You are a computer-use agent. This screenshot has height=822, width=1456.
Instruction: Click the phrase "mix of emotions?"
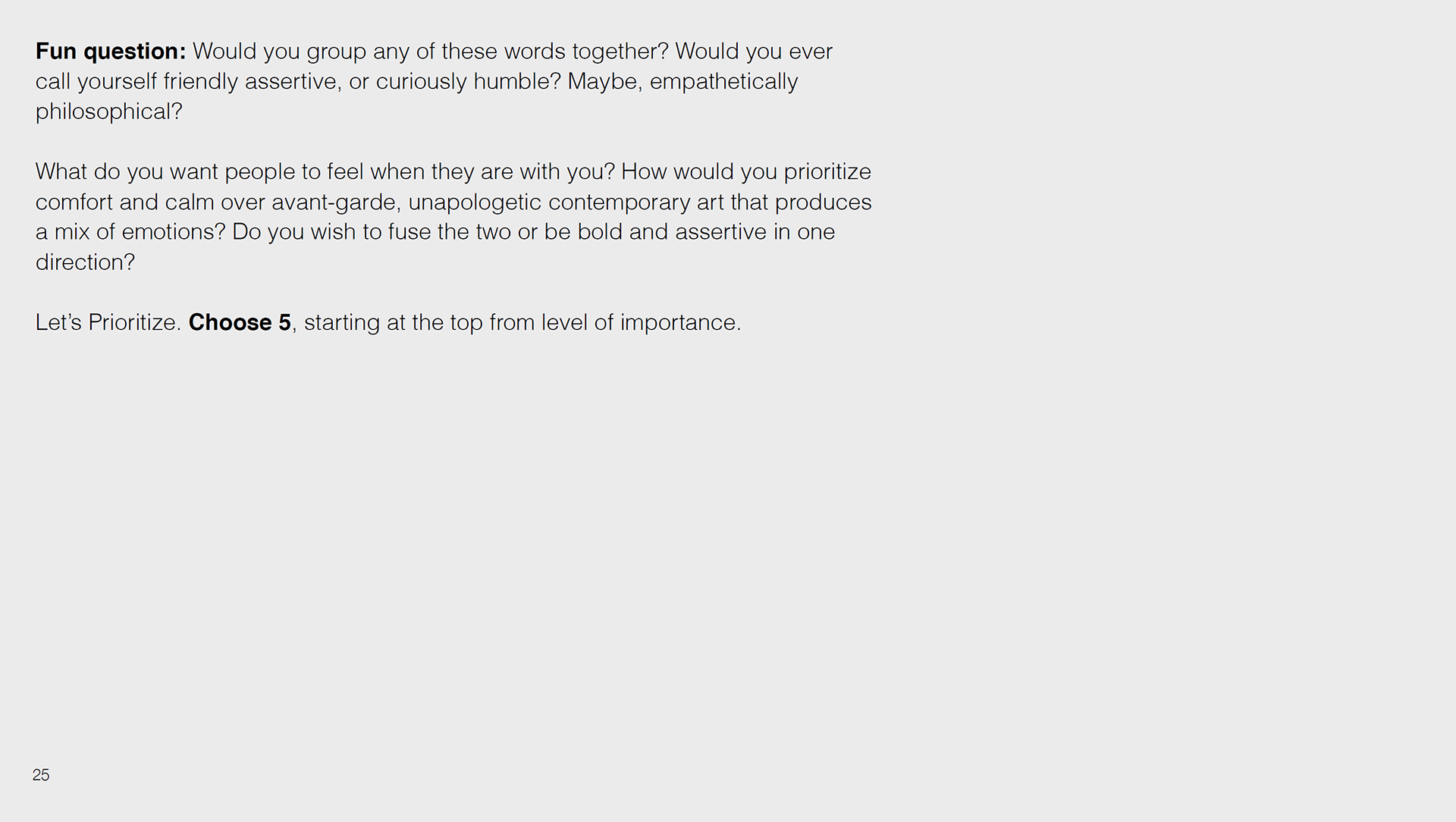pos(140,232)
